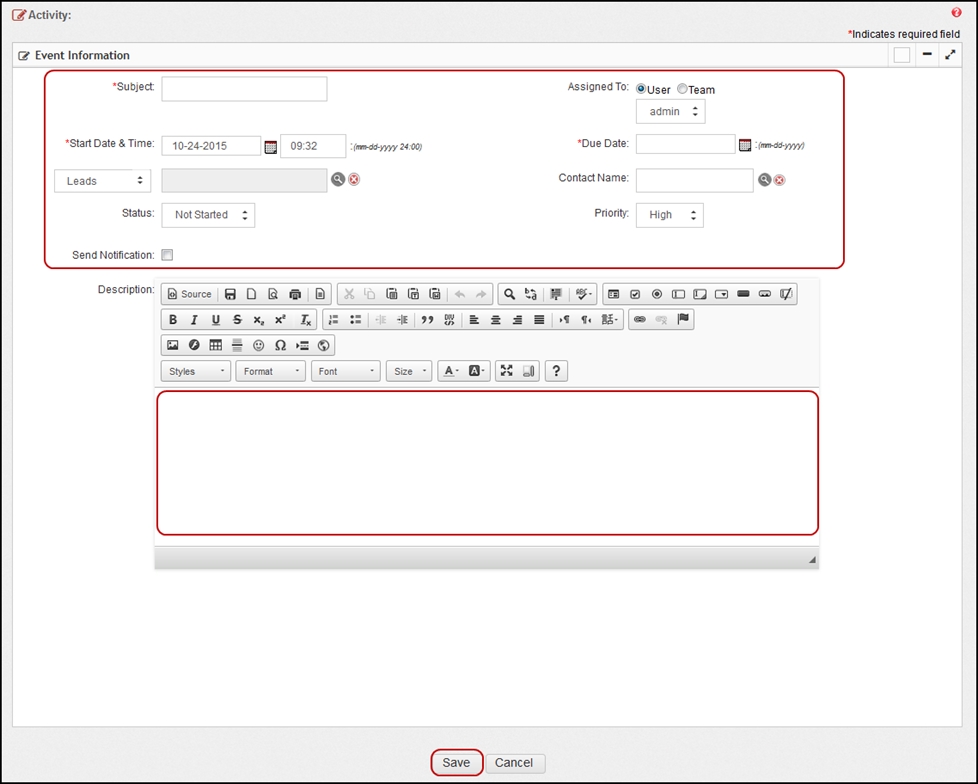The image size is (978, 784).
Task: Open the Size dropdown
Action: (x=409, y=371)
